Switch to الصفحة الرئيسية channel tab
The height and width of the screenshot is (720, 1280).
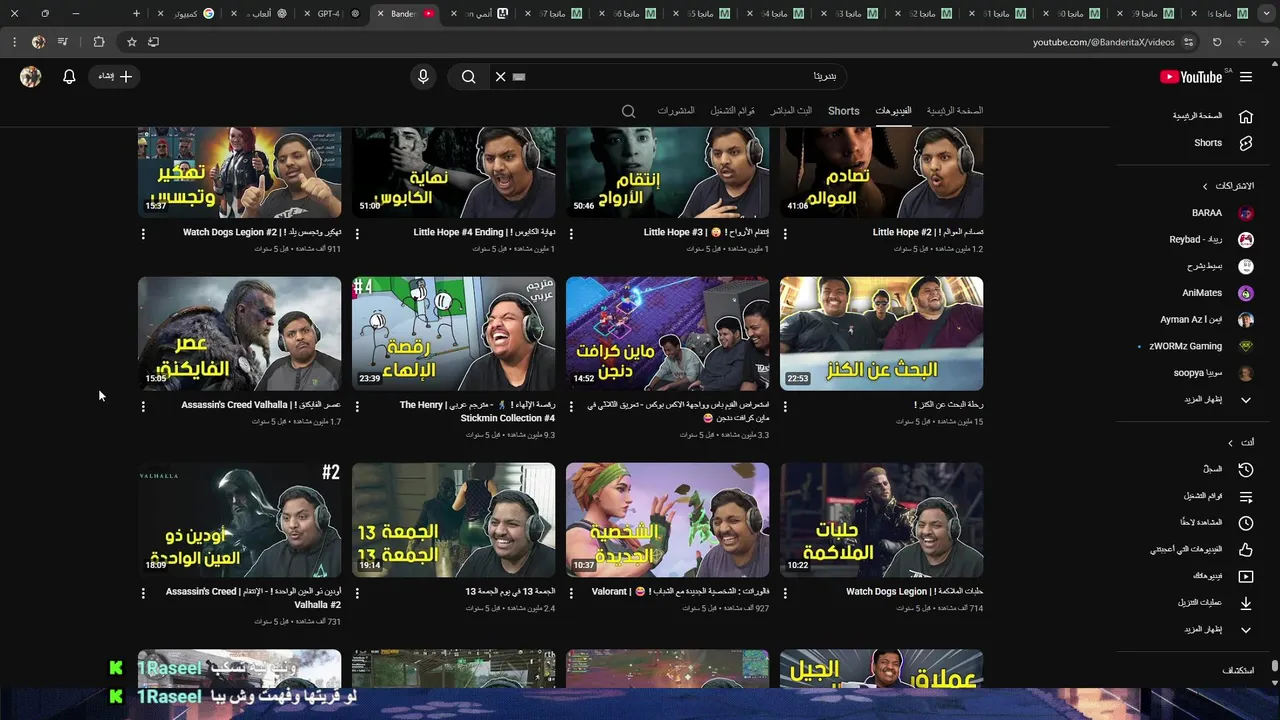[x=955, y=111]
